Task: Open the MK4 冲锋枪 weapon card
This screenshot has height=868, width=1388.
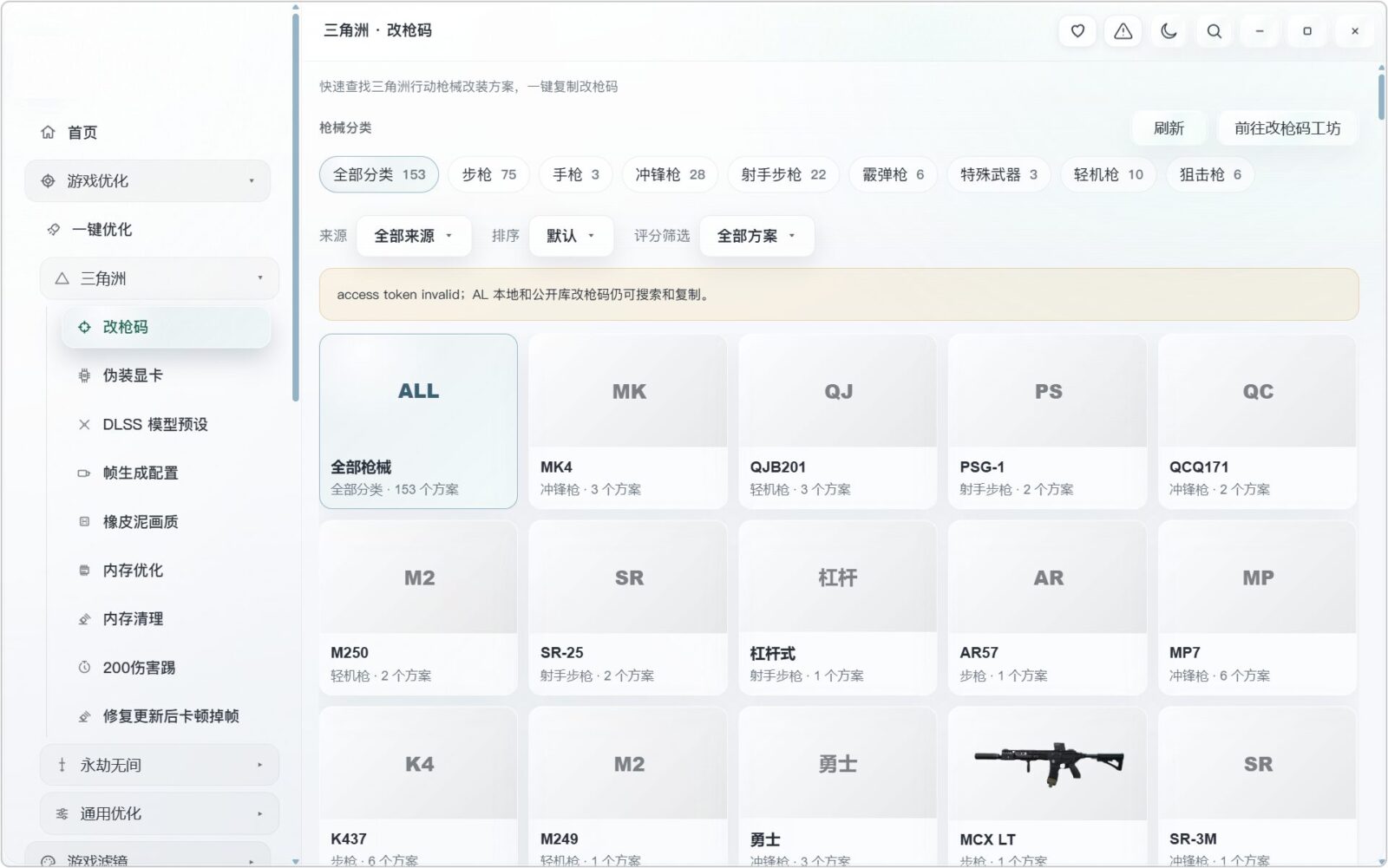Action: coord(628,421)
